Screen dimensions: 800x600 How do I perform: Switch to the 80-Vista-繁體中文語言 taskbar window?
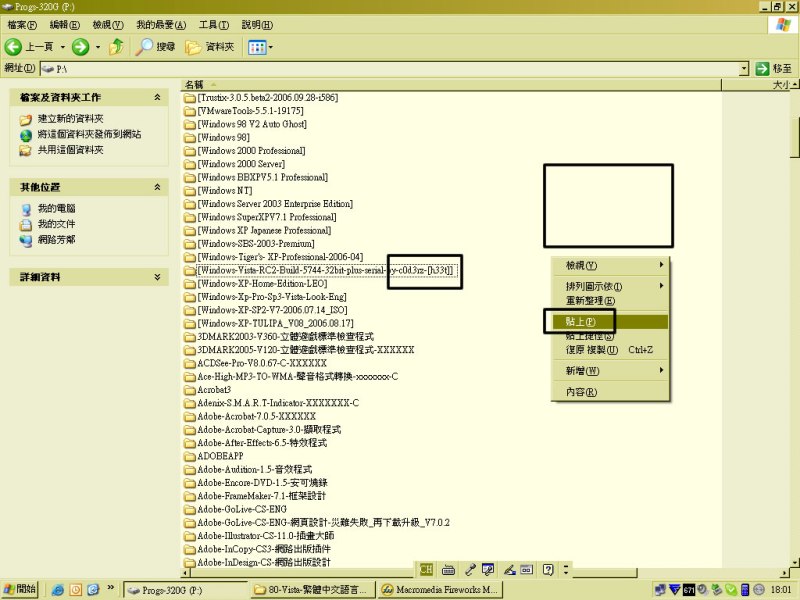click(x=313, y=590)
